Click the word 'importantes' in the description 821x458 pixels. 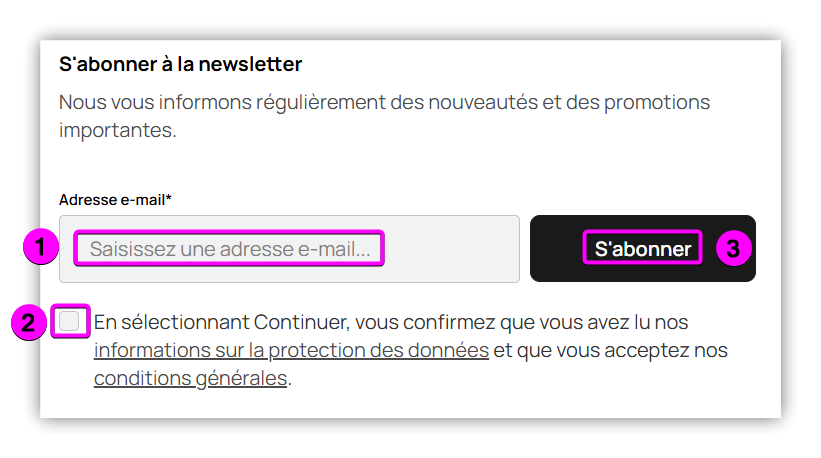[x=116, y=130]
